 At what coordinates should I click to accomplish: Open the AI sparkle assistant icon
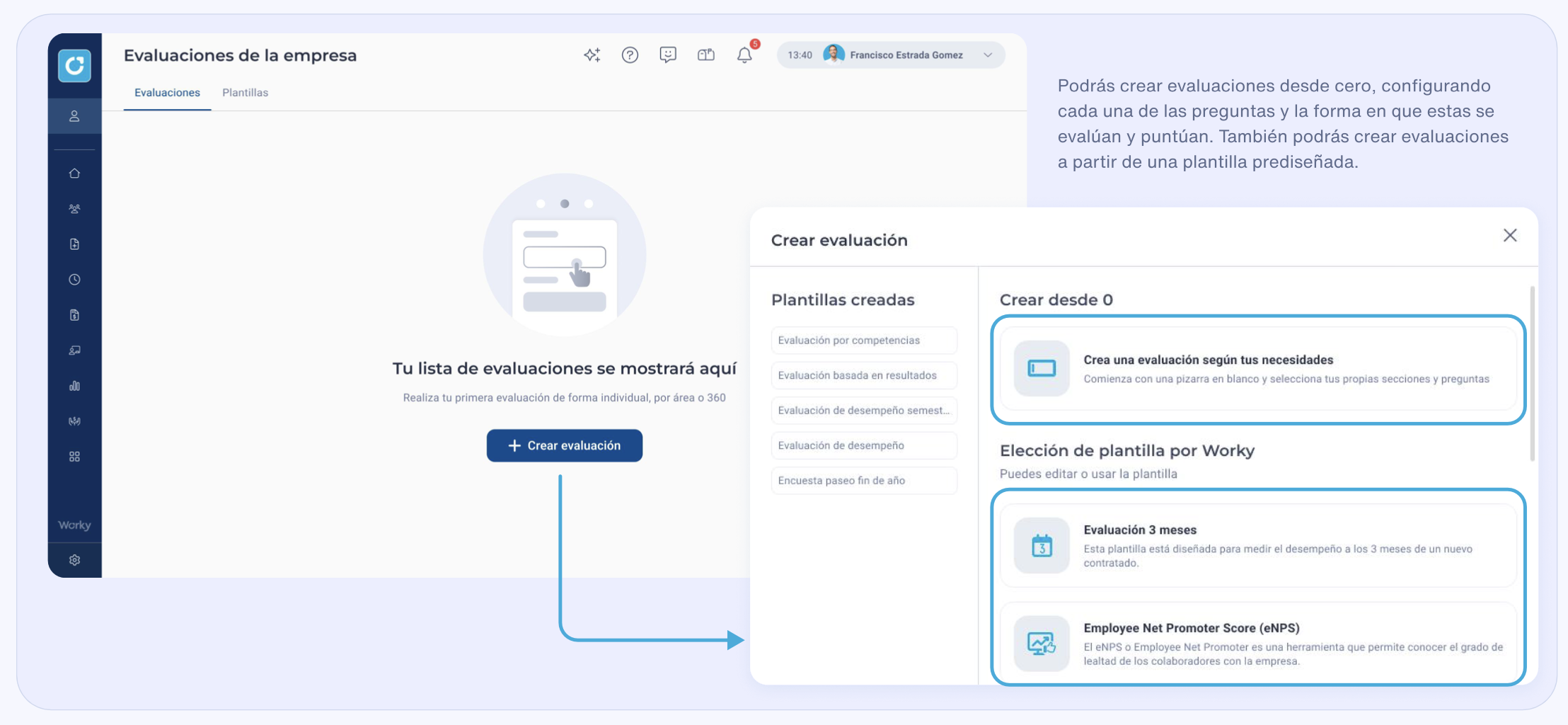592,55
